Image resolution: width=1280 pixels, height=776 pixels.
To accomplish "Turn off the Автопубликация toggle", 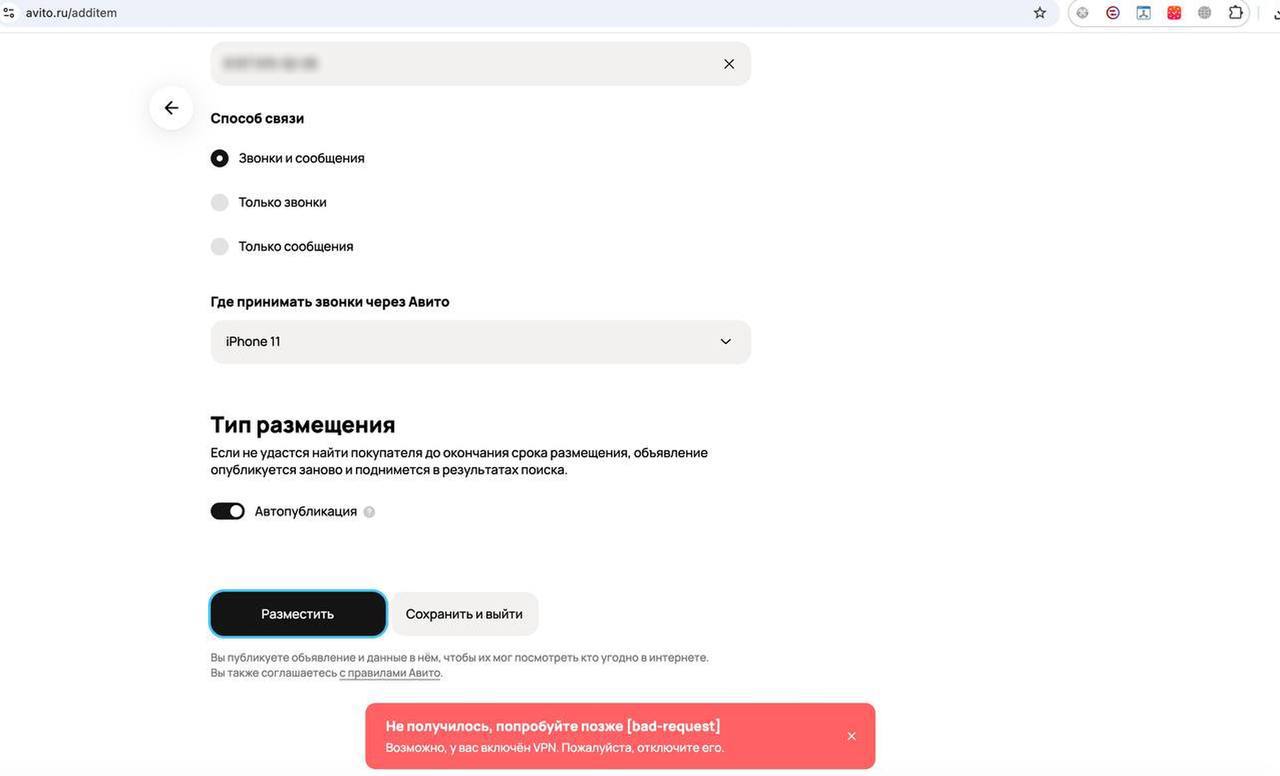I will (x=228, y=511).
